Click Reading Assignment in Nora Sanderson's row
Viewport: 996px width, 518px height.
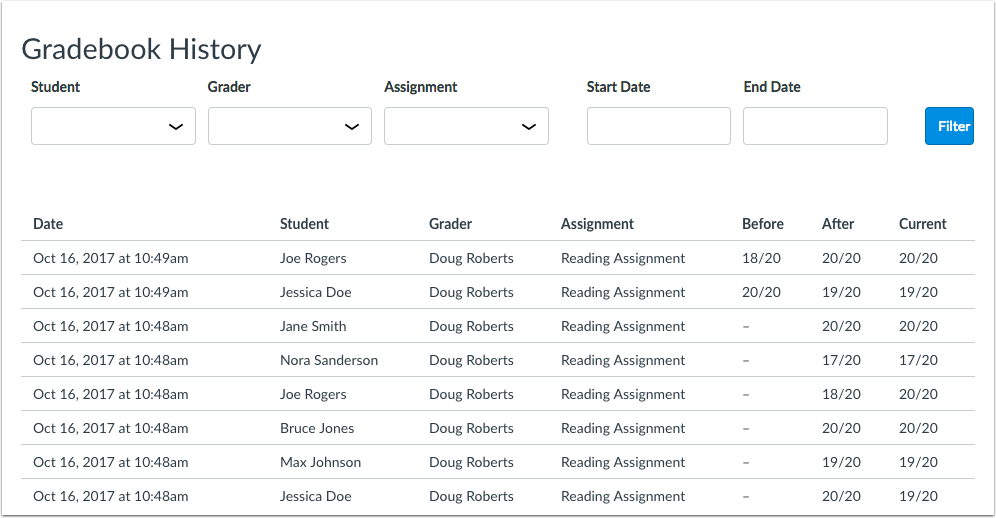pos(623,360)
